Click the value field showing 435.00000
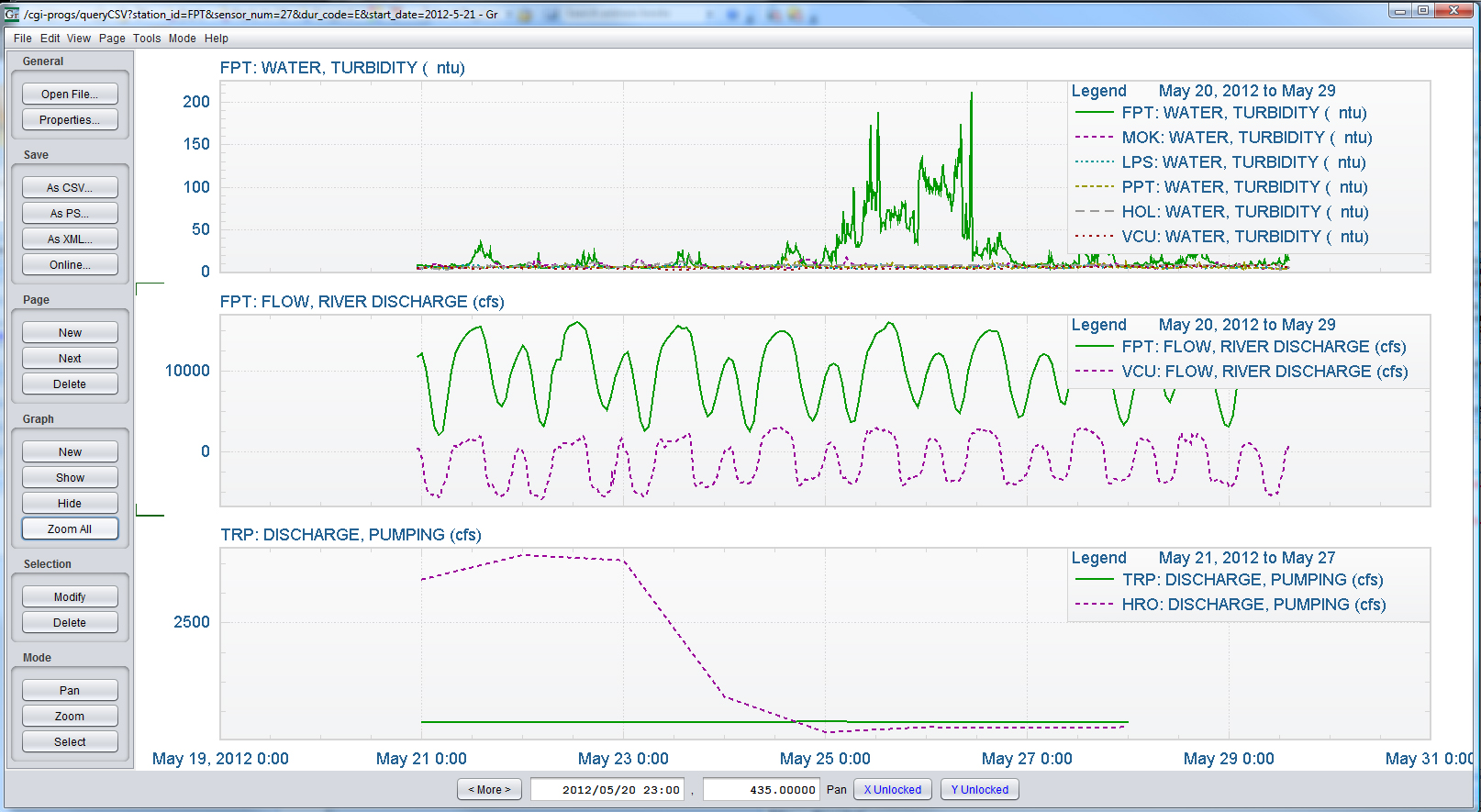This screenshot has width=1481, height=812. 761,790
